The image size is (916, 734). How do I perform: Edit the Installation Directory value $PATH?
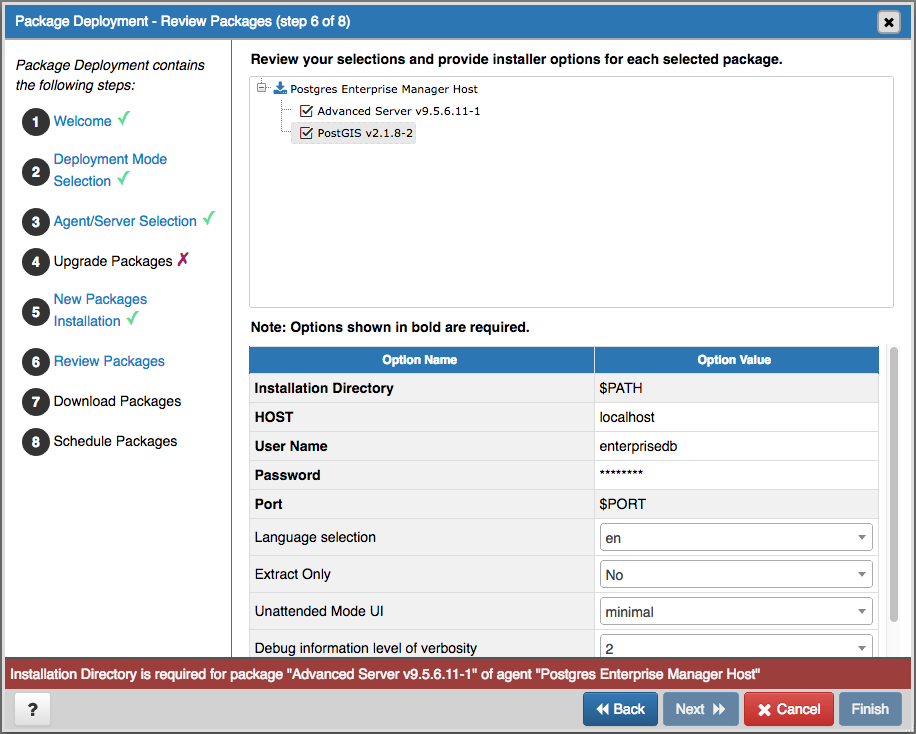(736, 388)
